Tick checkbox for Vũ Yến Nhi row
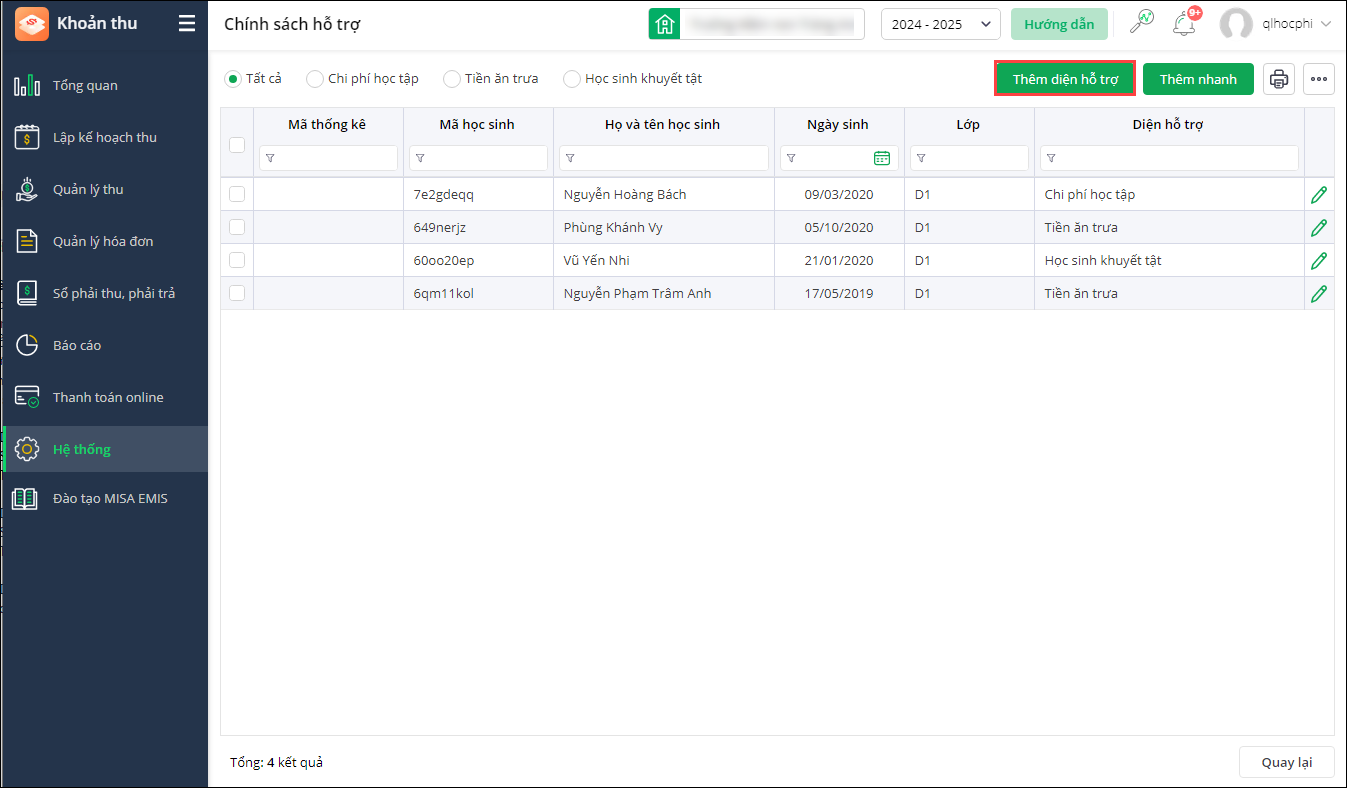The width and height of the screenshot is (1347, 788). point(237,260)
